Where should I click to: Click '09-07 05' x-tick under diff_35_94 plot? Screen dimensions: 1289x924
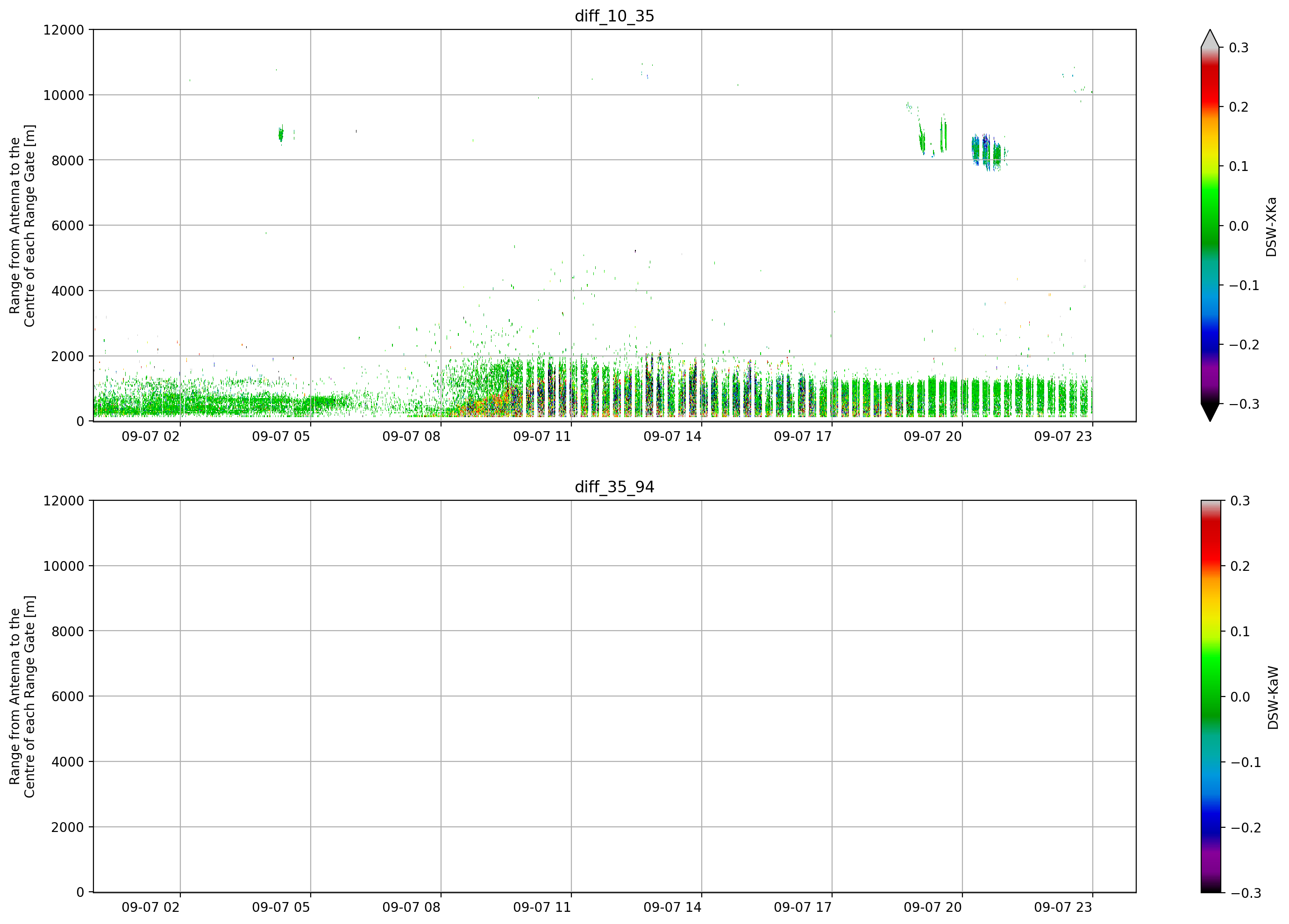click(x=281, y=908)
